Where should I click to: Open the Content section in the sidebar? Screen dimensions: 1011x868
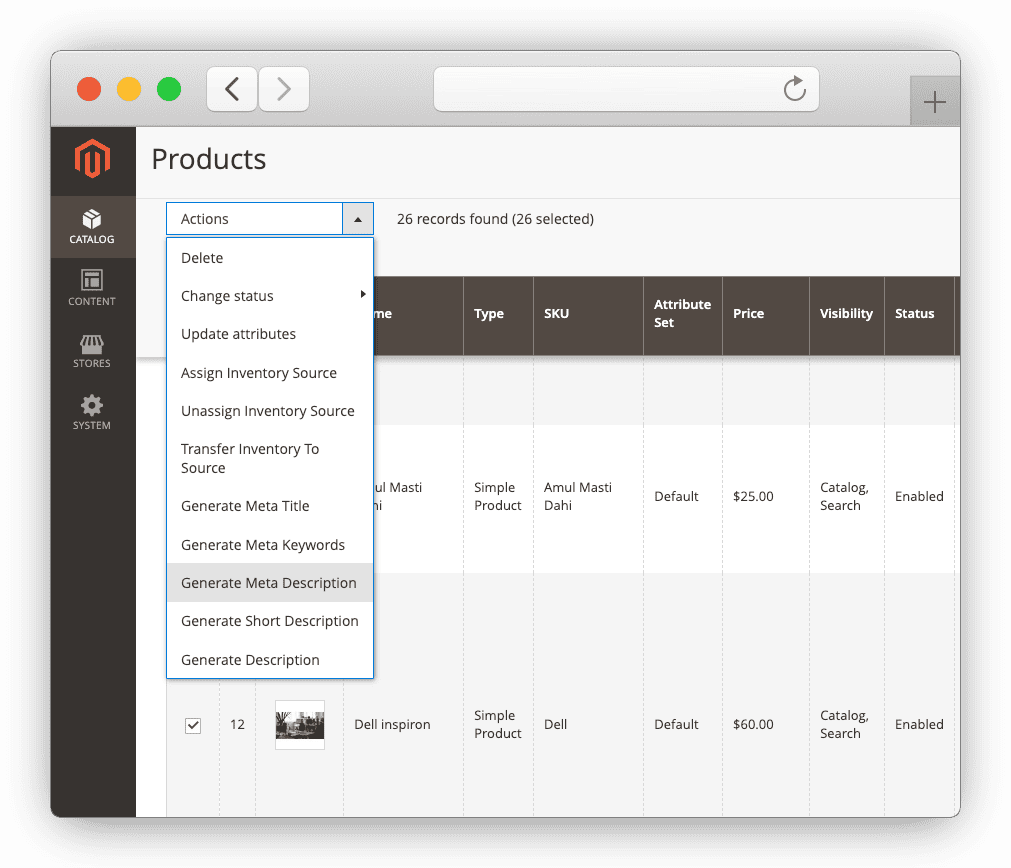click(x=92, y=289)
